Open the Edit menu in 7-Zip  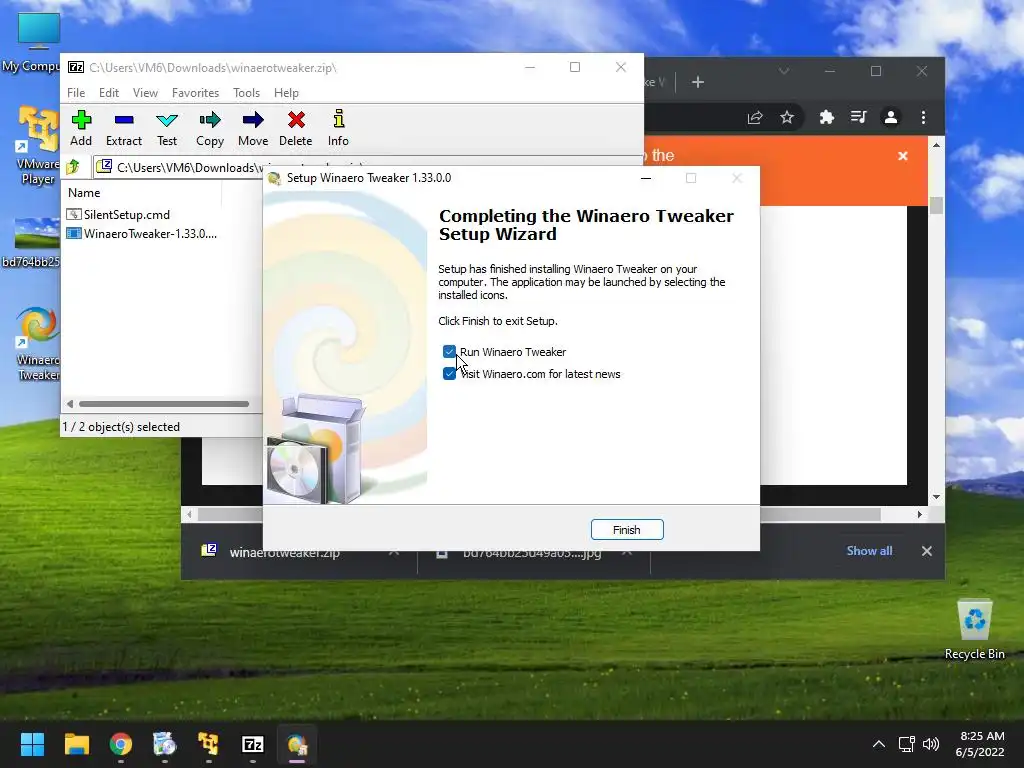[x=108, y=93]
